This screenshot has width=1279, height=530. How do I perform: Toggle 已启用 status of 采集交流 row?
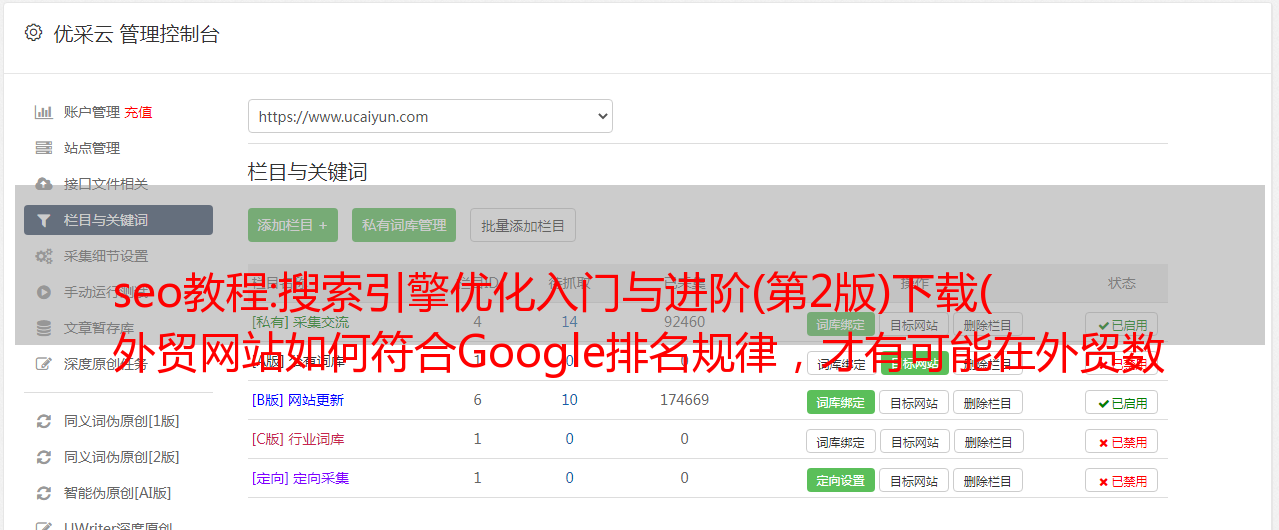pos(1122,325)
